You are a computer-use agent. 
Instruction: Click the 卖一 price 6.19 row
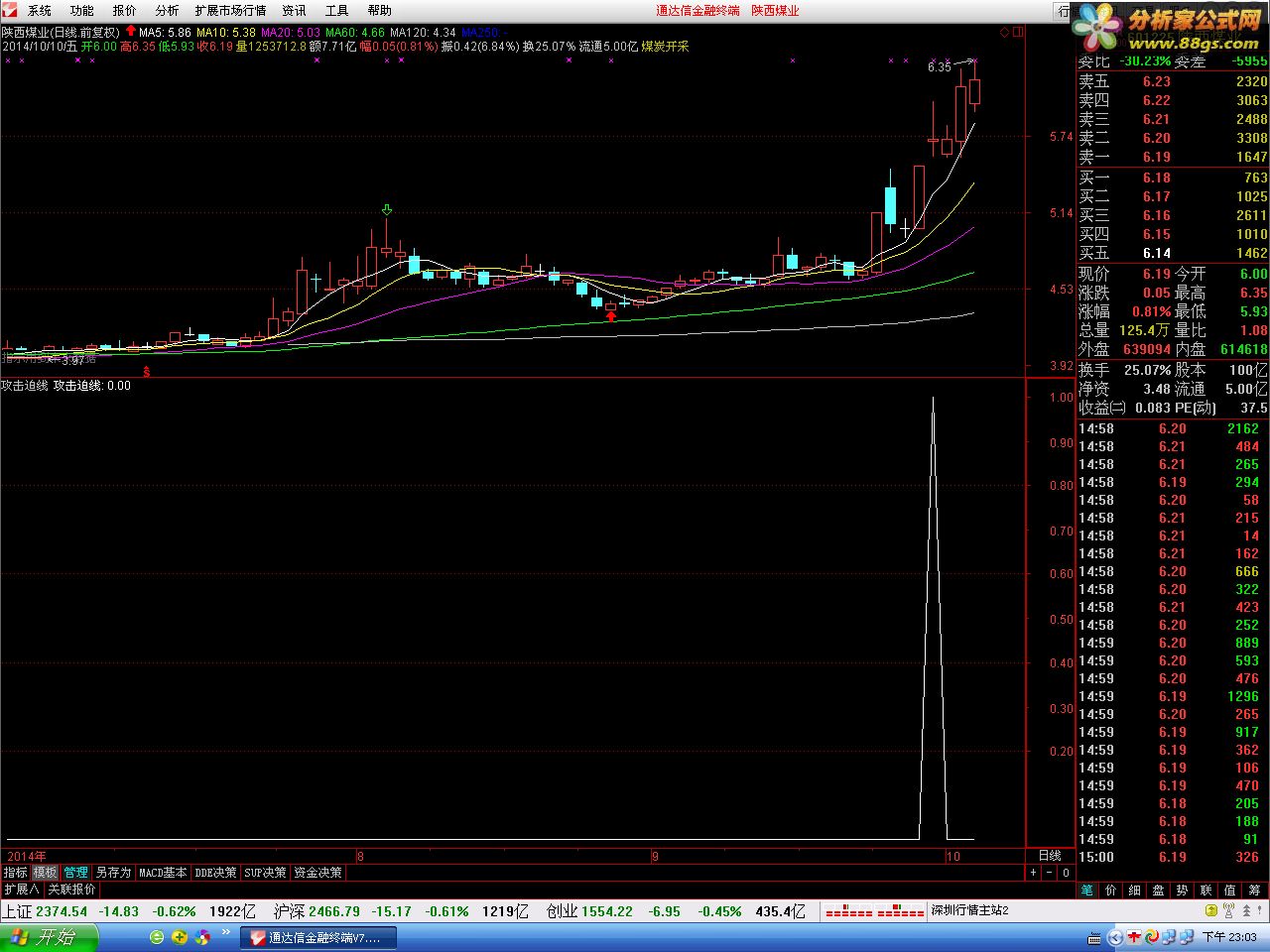[1173, 158]
